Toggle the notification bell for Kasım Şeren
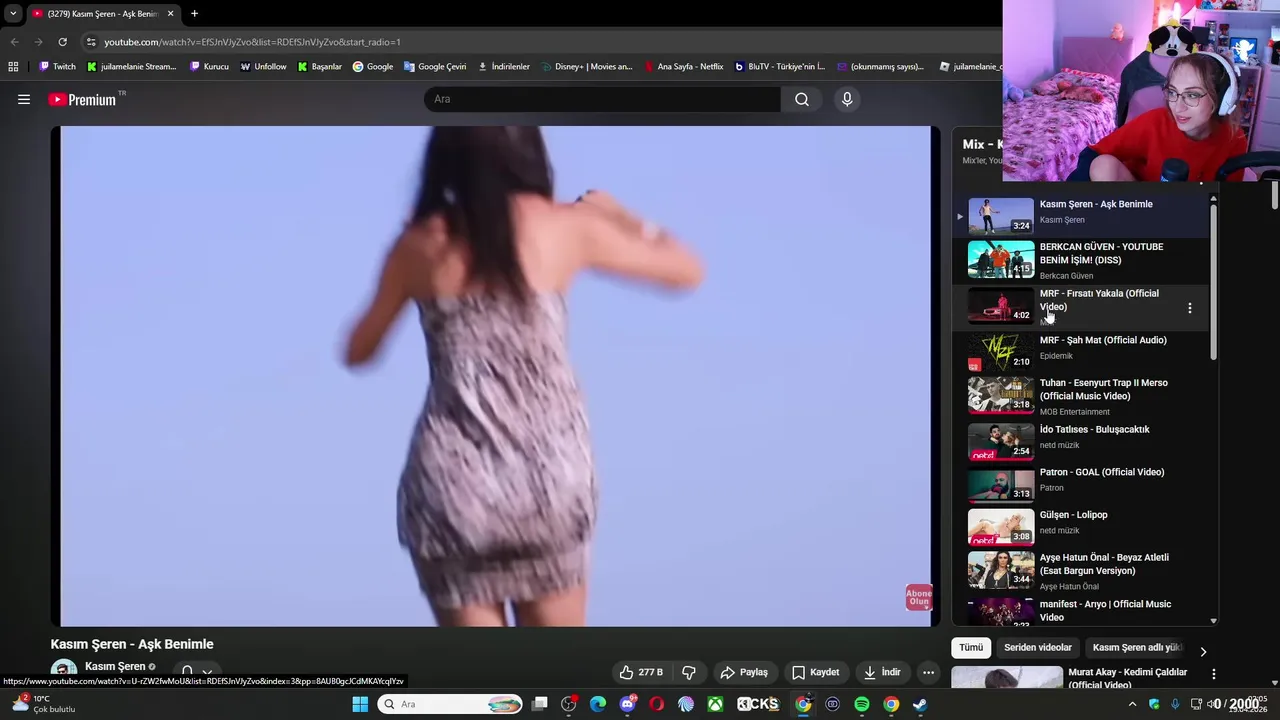Screen dimensions: 1280x720 (x=187, y=672)
